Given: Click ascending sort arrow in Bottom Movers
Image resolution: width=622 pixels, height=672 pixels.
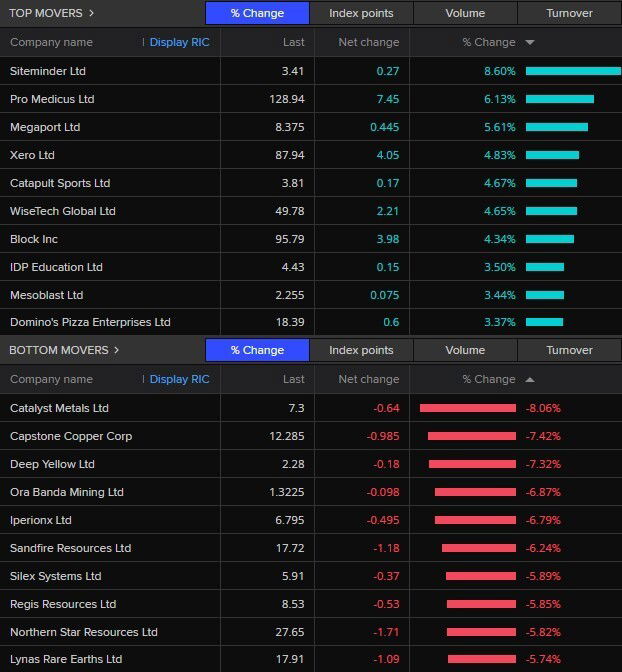Looking at the screenshot, I should 529,379.
